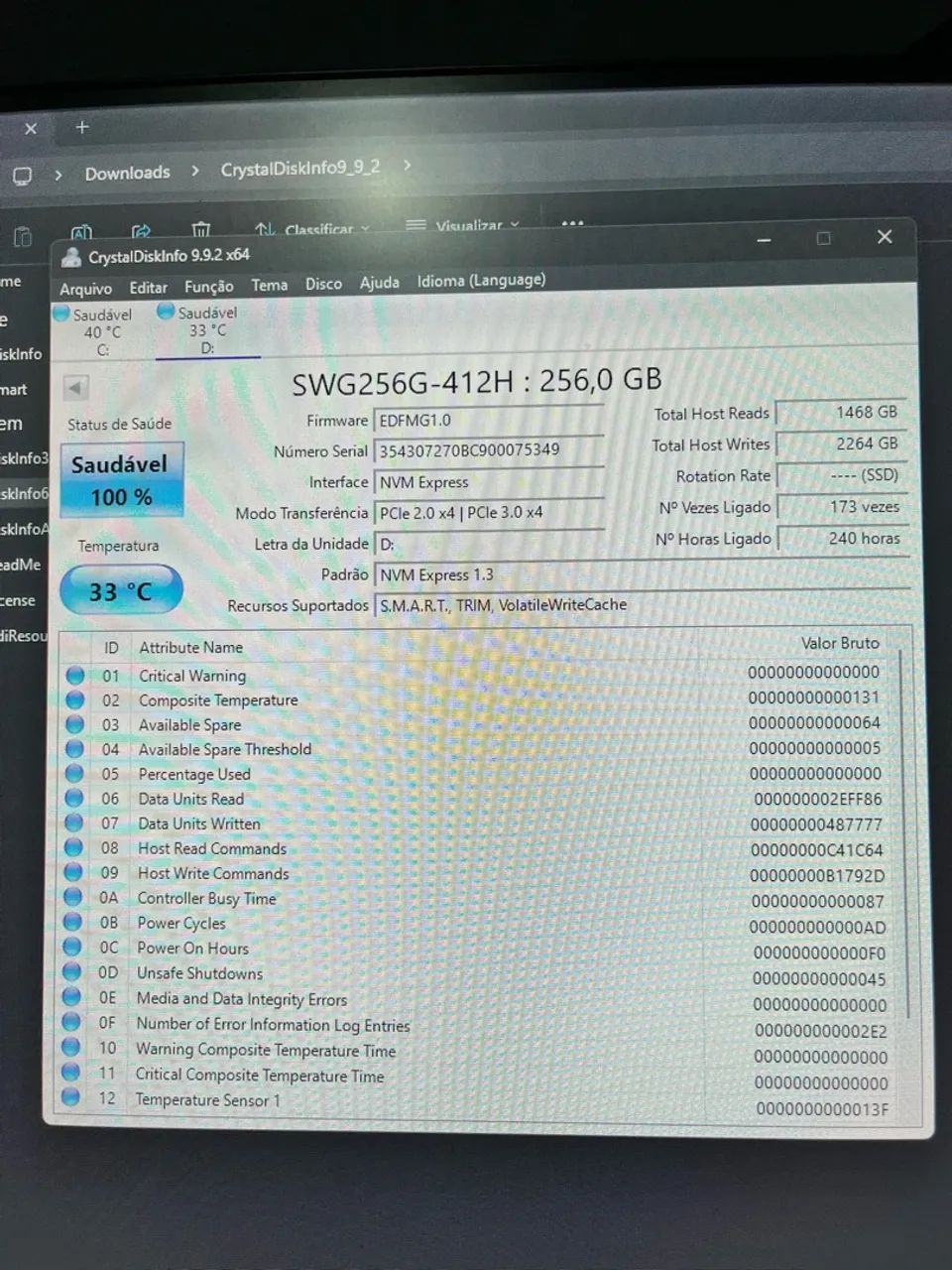Image resolution: width=952 pixels, height=1270 pixels.
Task: Click the status dot of Data Units Written
Action: click(x=74, y=824)
